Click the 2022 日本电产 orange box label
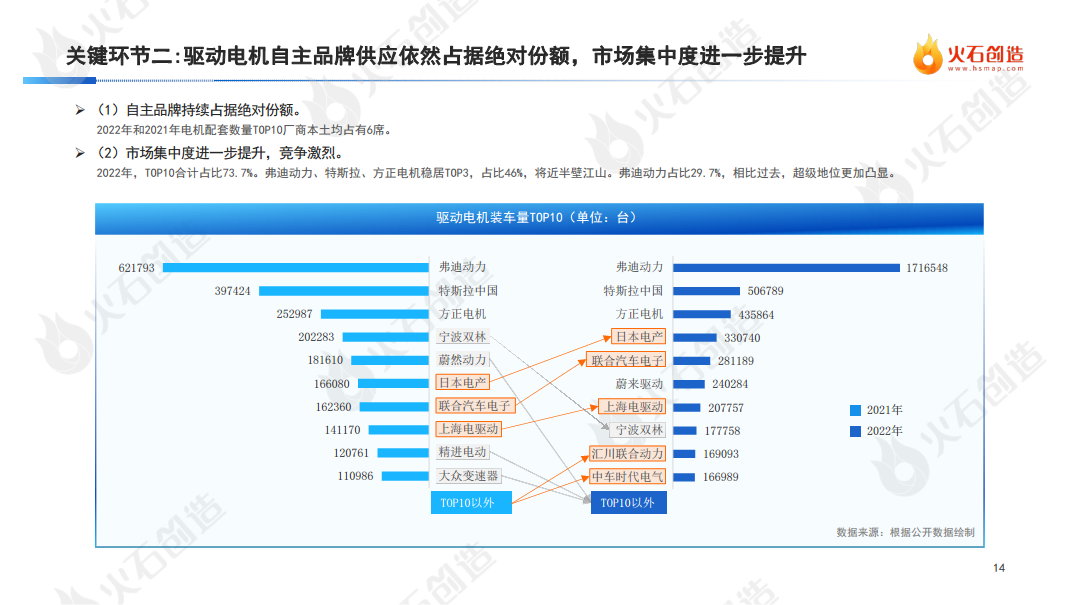 [x=639, y=336]
